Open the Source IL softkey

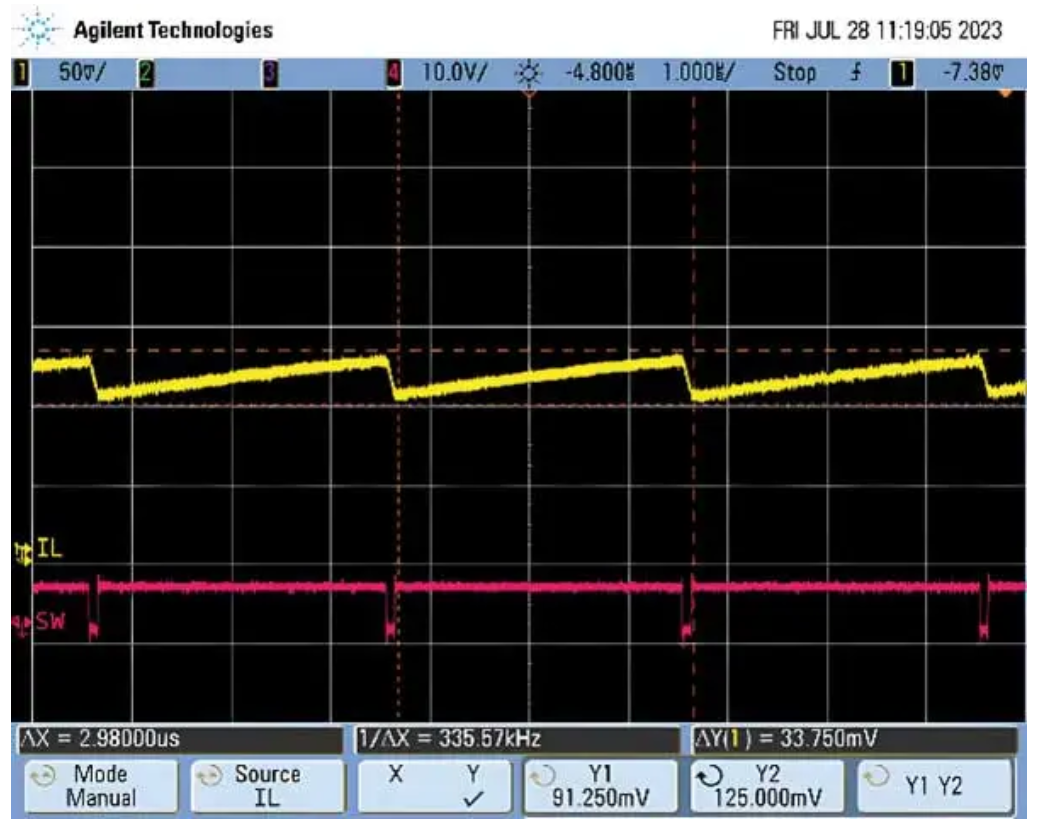click(268, 785)
